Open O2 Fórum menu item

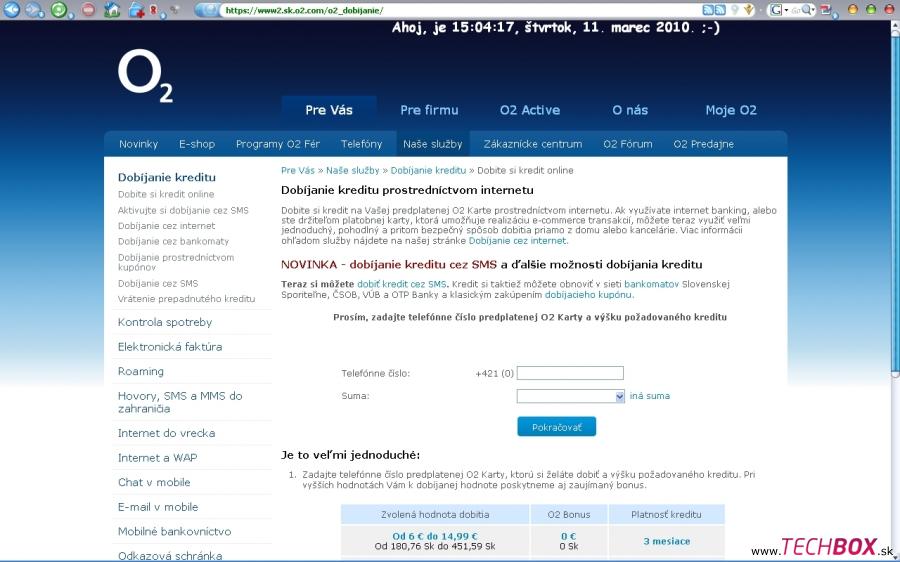click(x=627, y=144)
